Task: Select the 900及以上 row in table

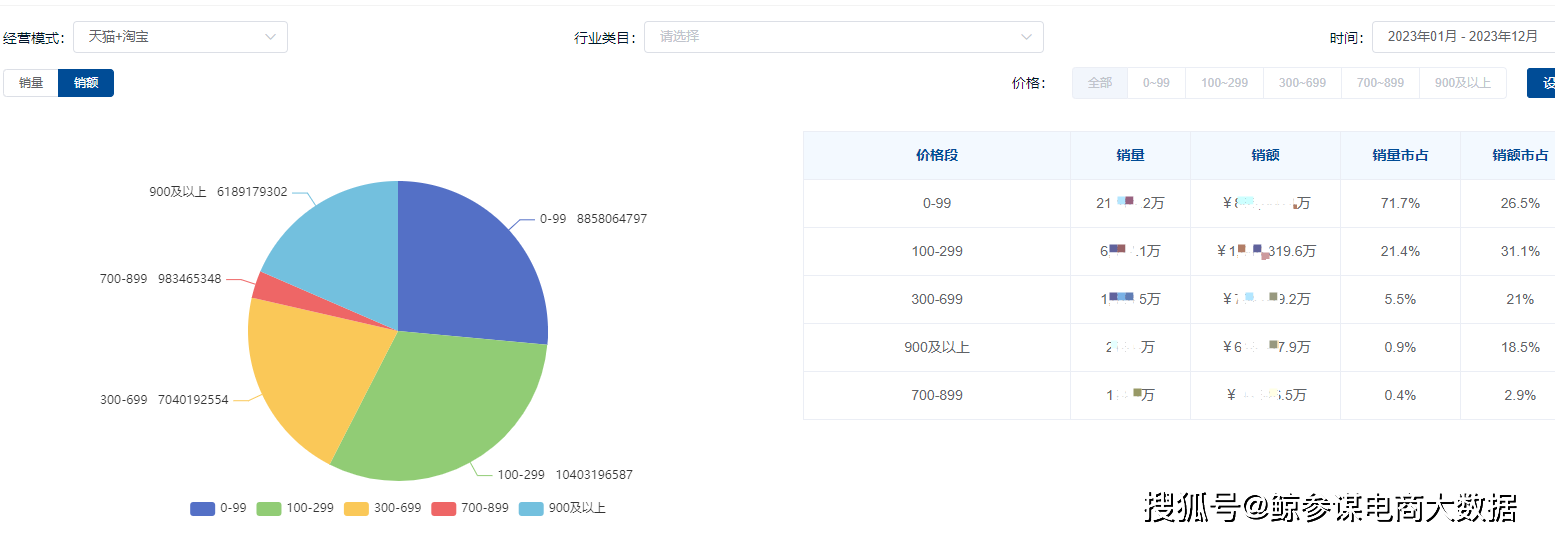Action: coord(1179,348)
